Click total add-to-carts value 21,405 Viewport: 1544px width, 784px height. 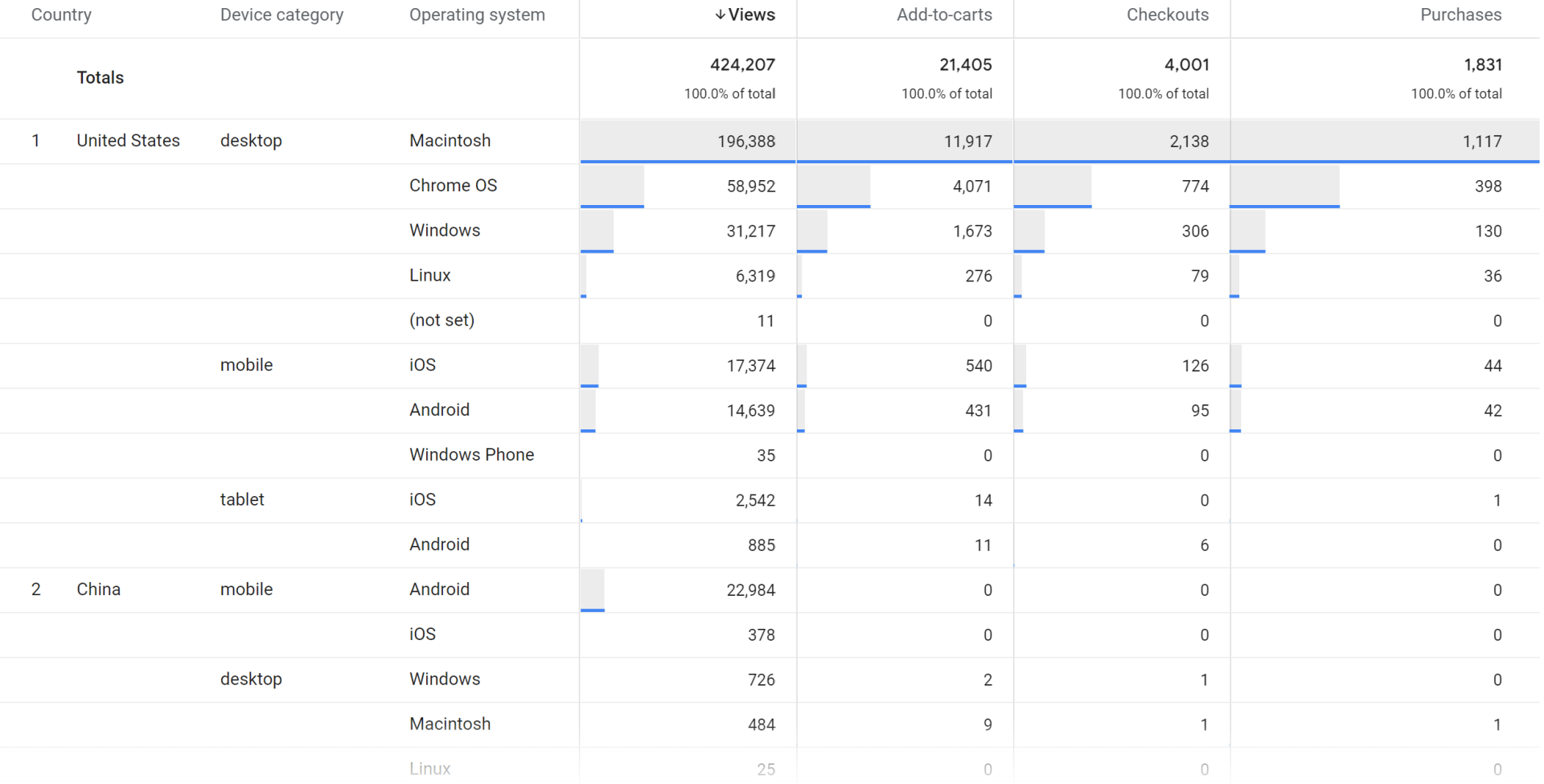coord(965,65)
